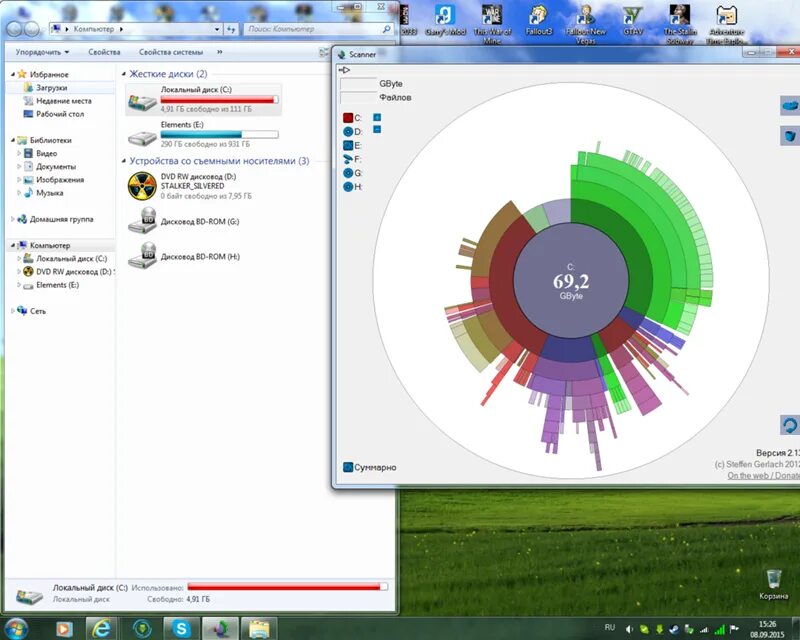
Task: Expand the Сеть tree node
Action: click(x=13, y=311)
